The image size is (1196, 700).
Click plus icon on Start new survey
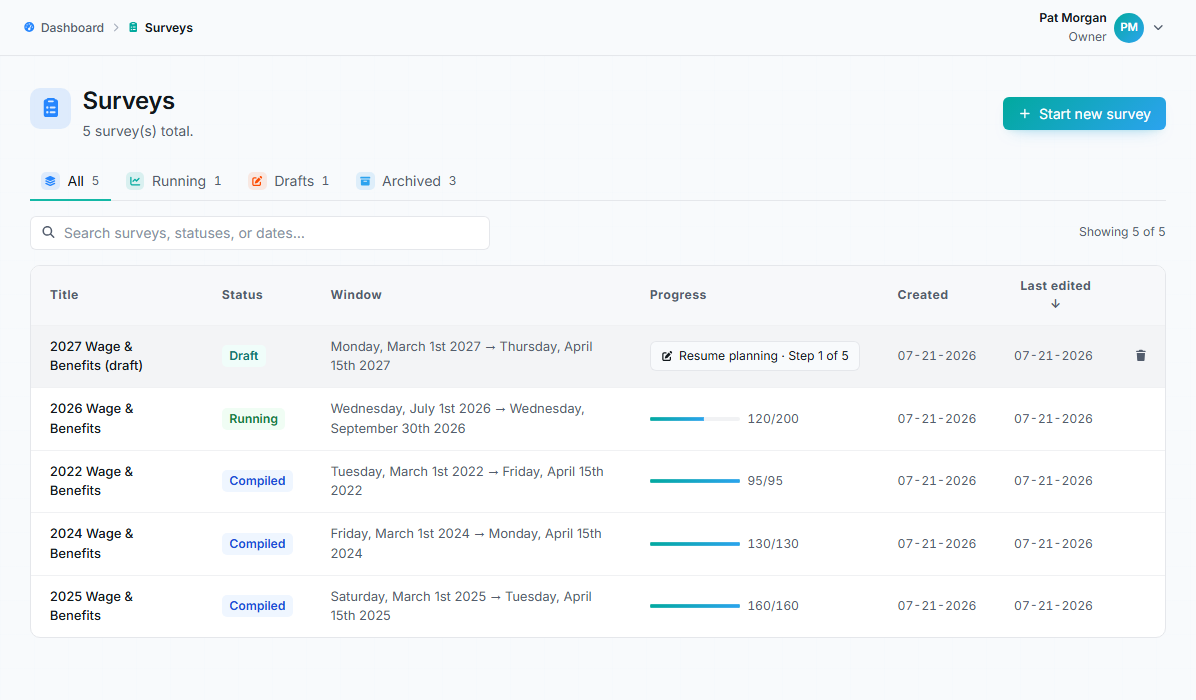coord(1024,114)
